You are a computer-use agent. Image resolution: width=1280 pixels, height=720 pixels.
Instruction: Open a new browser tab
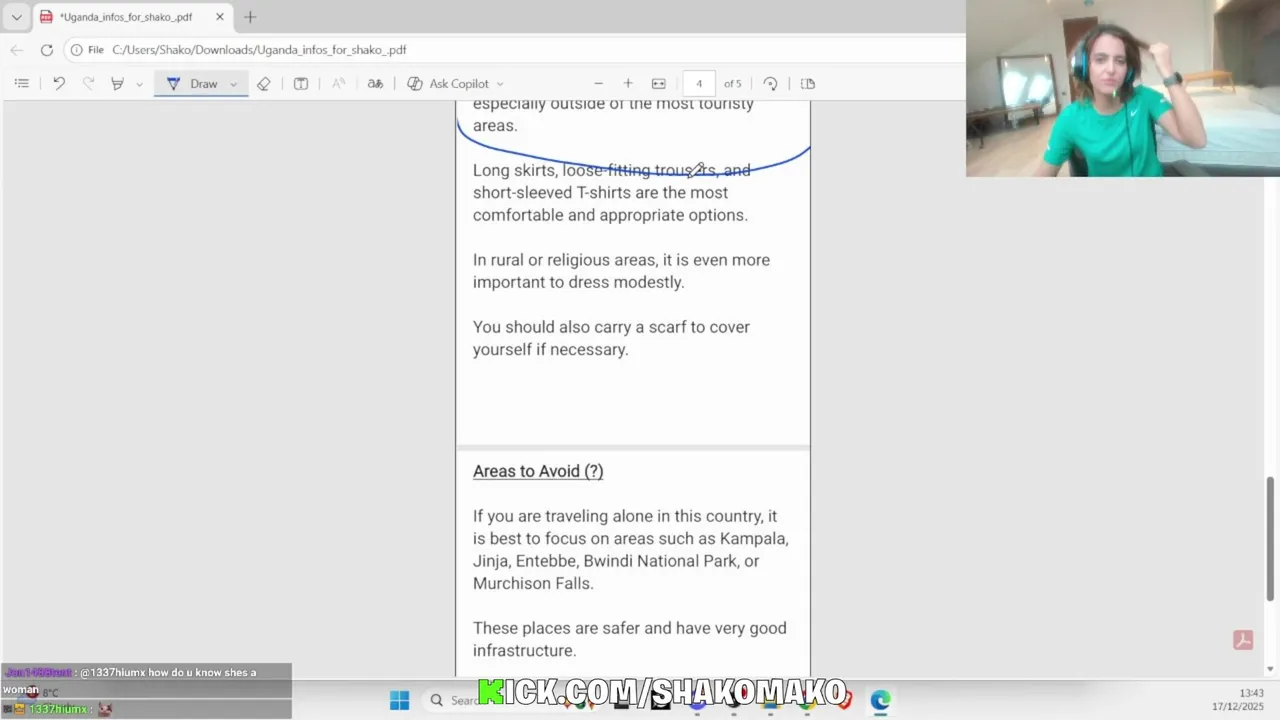tap(250, 17)
